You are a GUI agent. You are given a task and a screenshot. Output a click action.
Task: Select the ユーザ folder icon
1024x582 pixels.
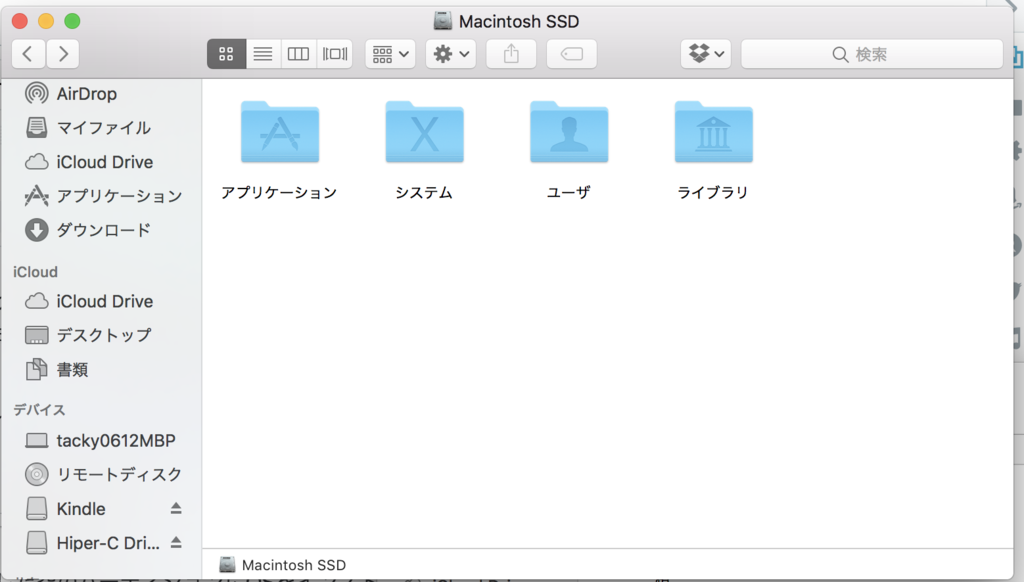[569, 133]
